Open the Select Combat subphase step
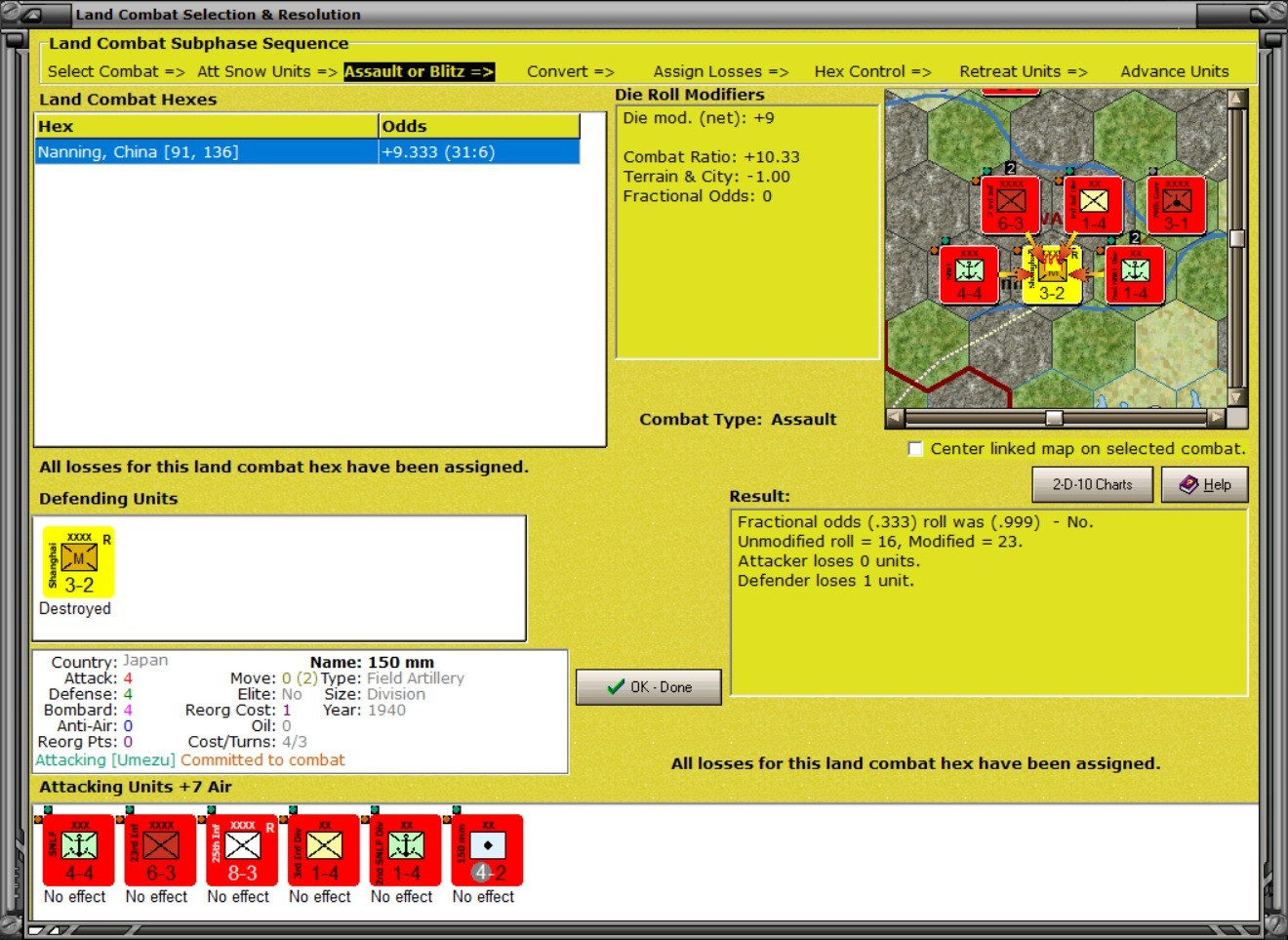 coord(116,71)
